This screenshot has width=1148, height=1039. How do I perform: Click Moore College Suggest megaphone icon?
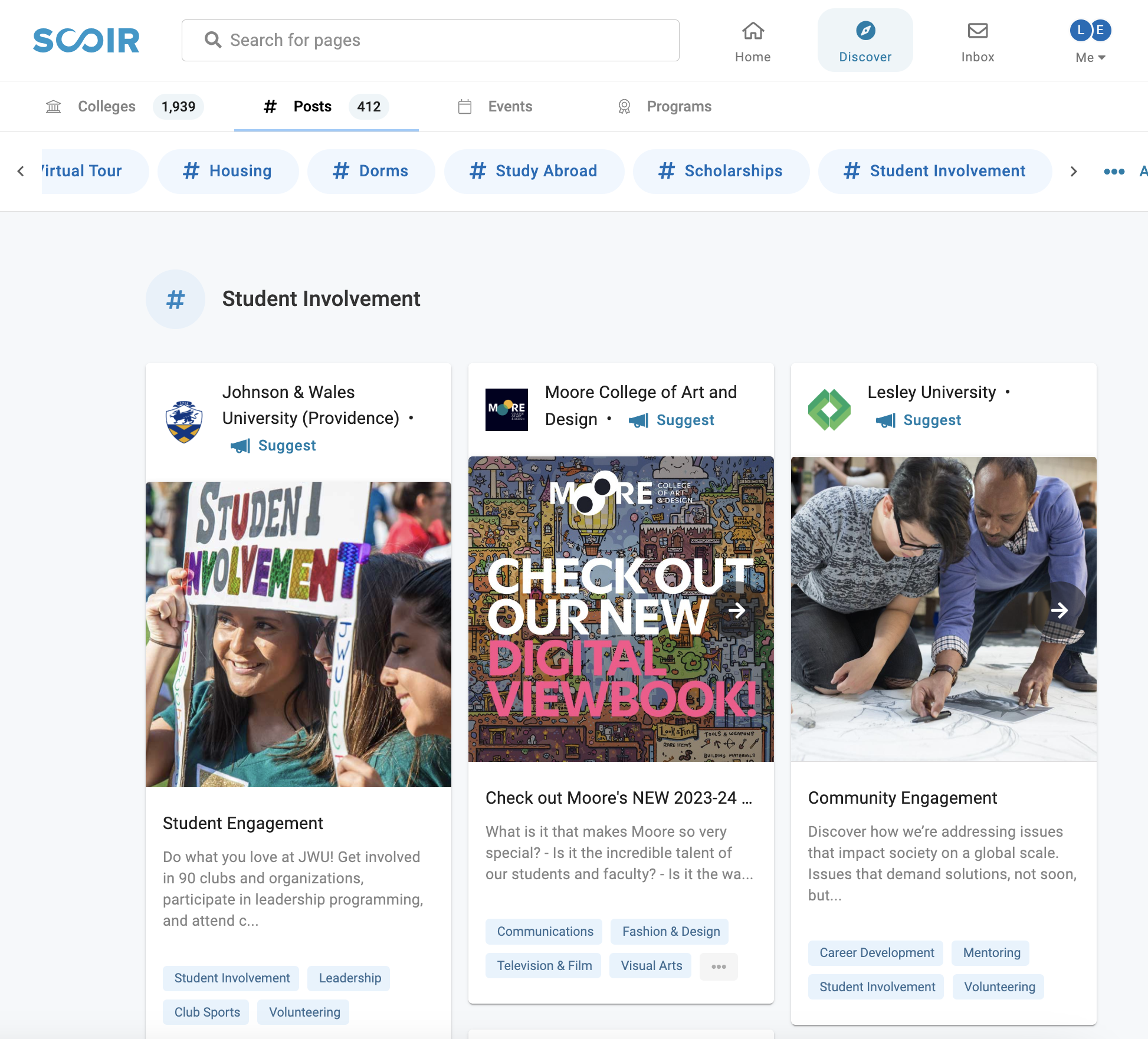tap(638, 420)
